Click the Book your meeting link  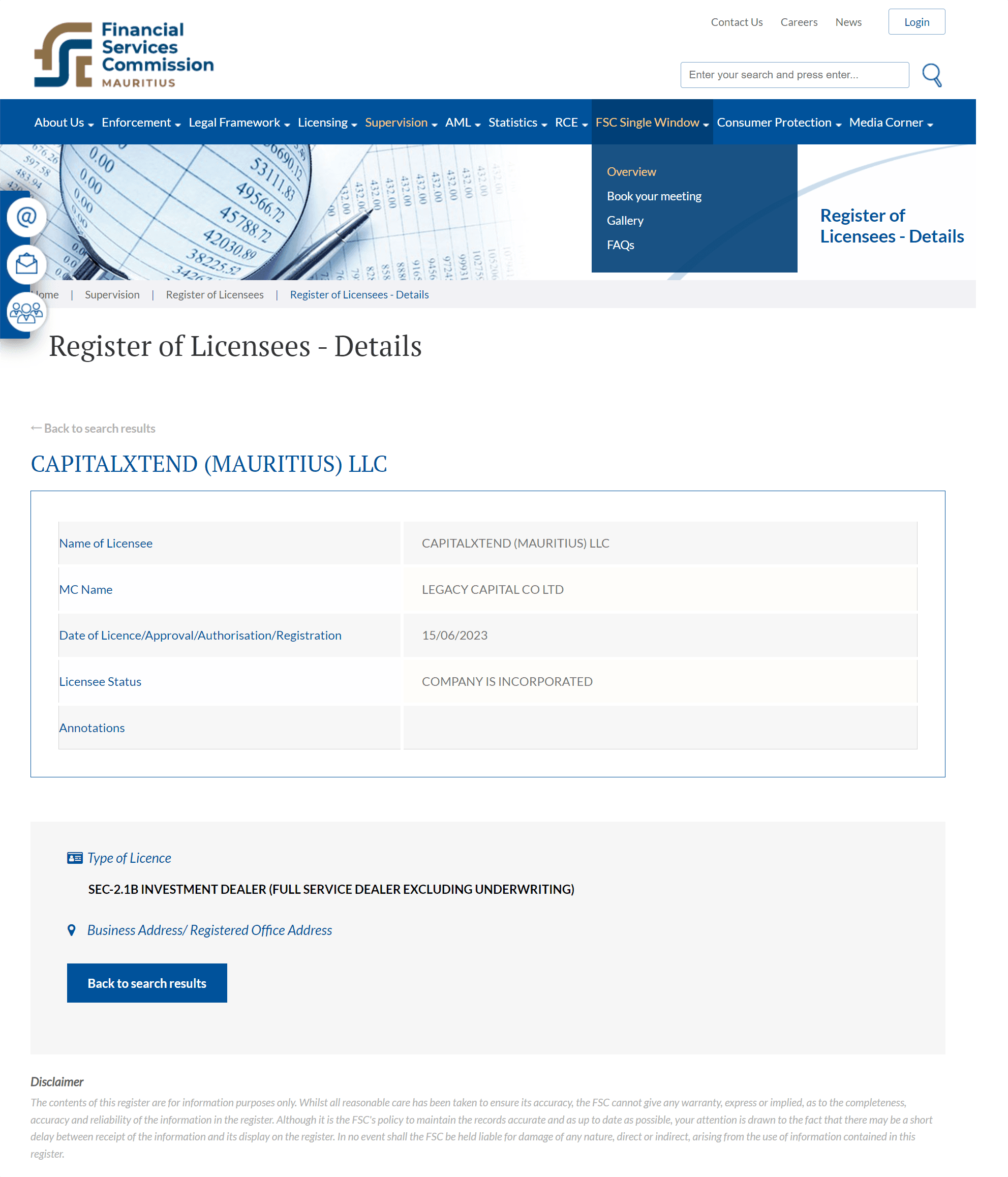coord(654,196)
